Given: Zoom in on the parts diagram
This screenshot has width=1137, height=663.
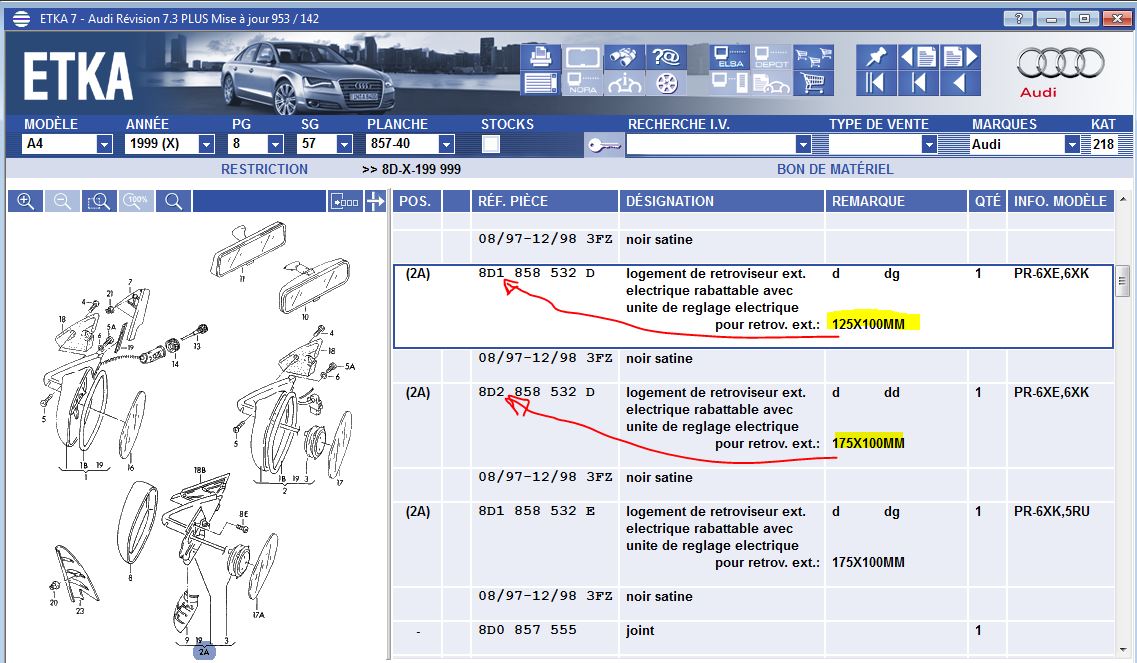Looking at the screenshot, I should pos(25,201).
